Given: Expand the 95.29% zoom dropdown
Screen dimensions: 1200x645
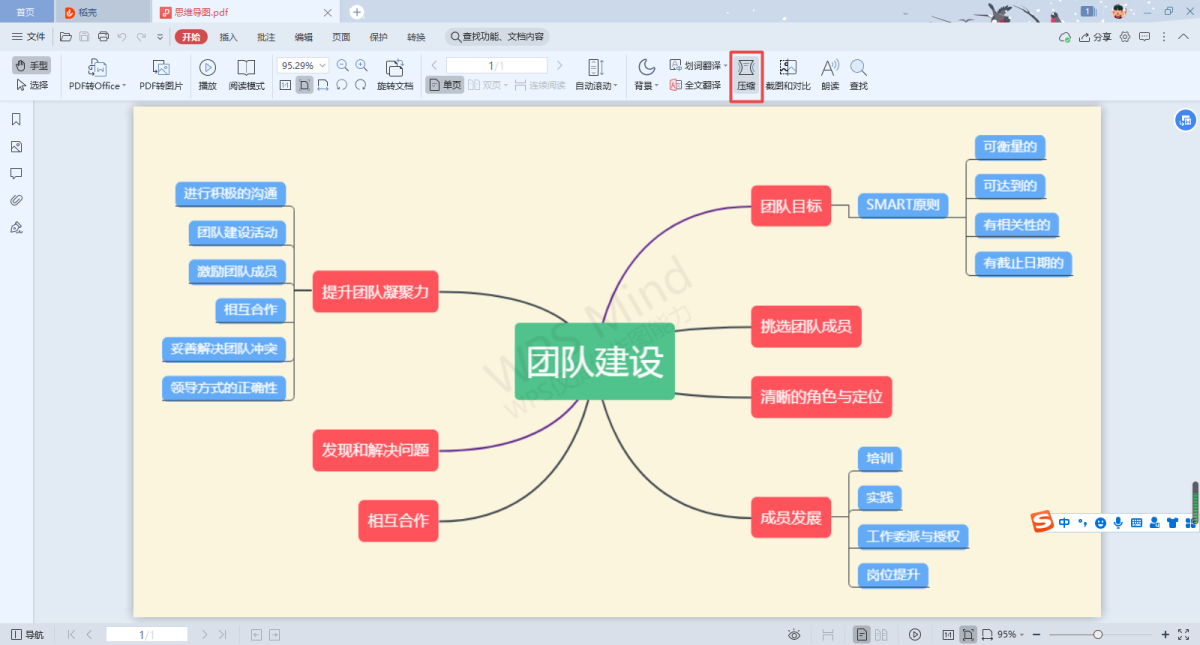Looking at the screenshot, I should (322, 65).
